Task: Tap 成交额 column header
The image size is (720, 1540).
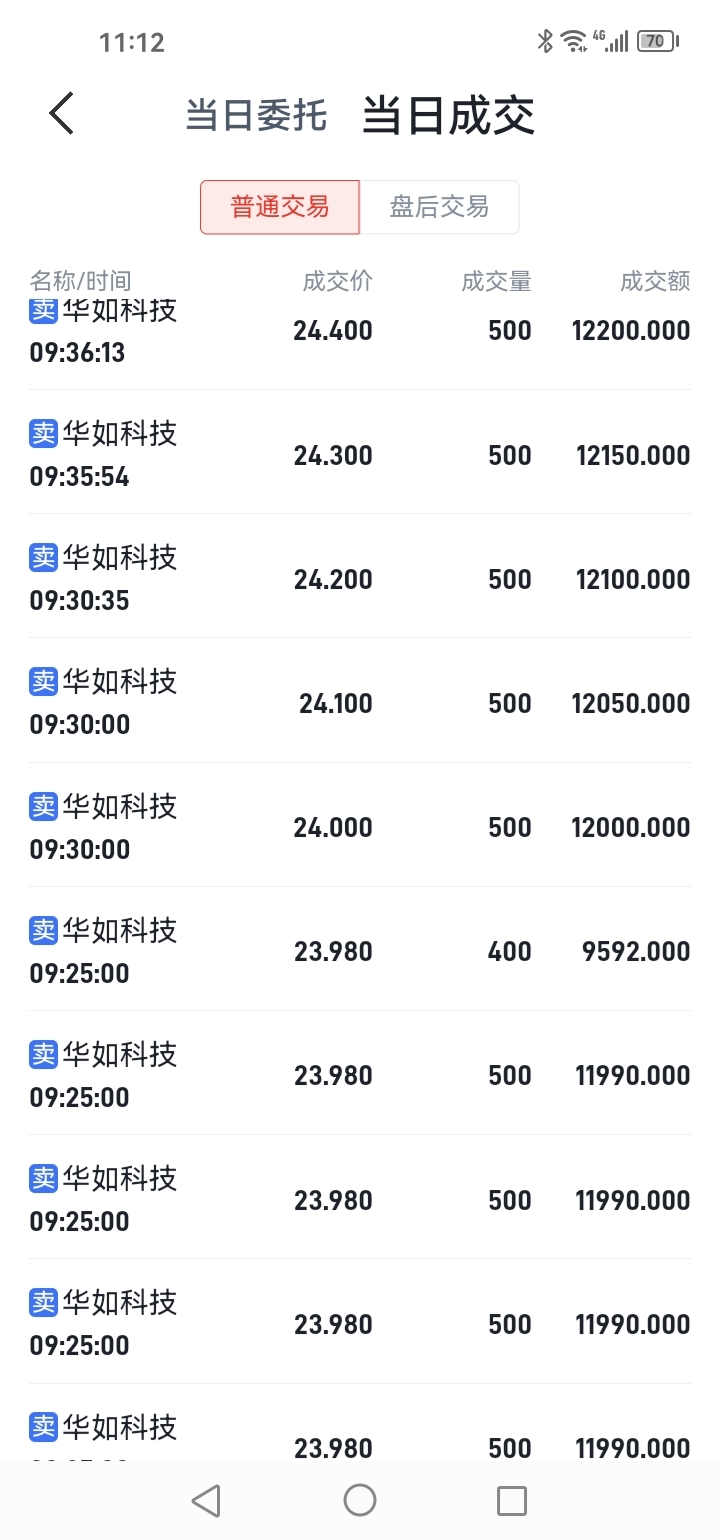Action: pyautogui.click(x=655, y=281)
